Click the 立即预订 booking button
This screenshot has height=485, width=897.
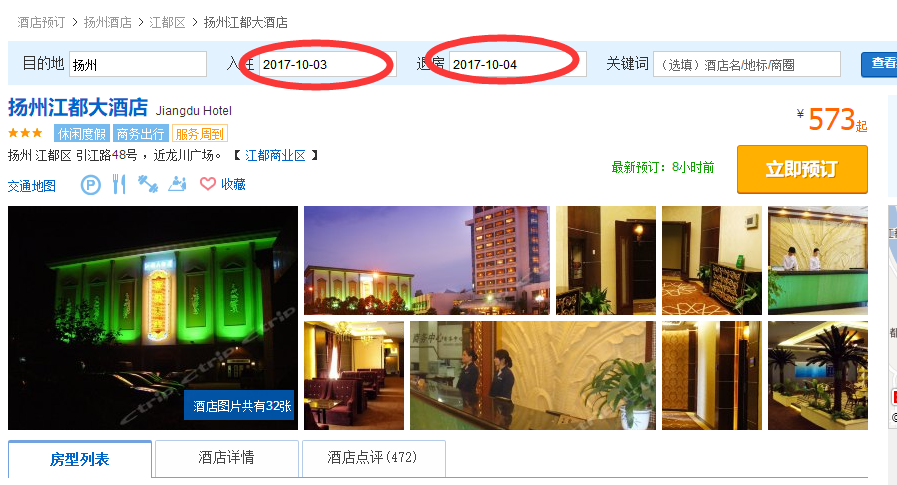(x=802, y=169)
